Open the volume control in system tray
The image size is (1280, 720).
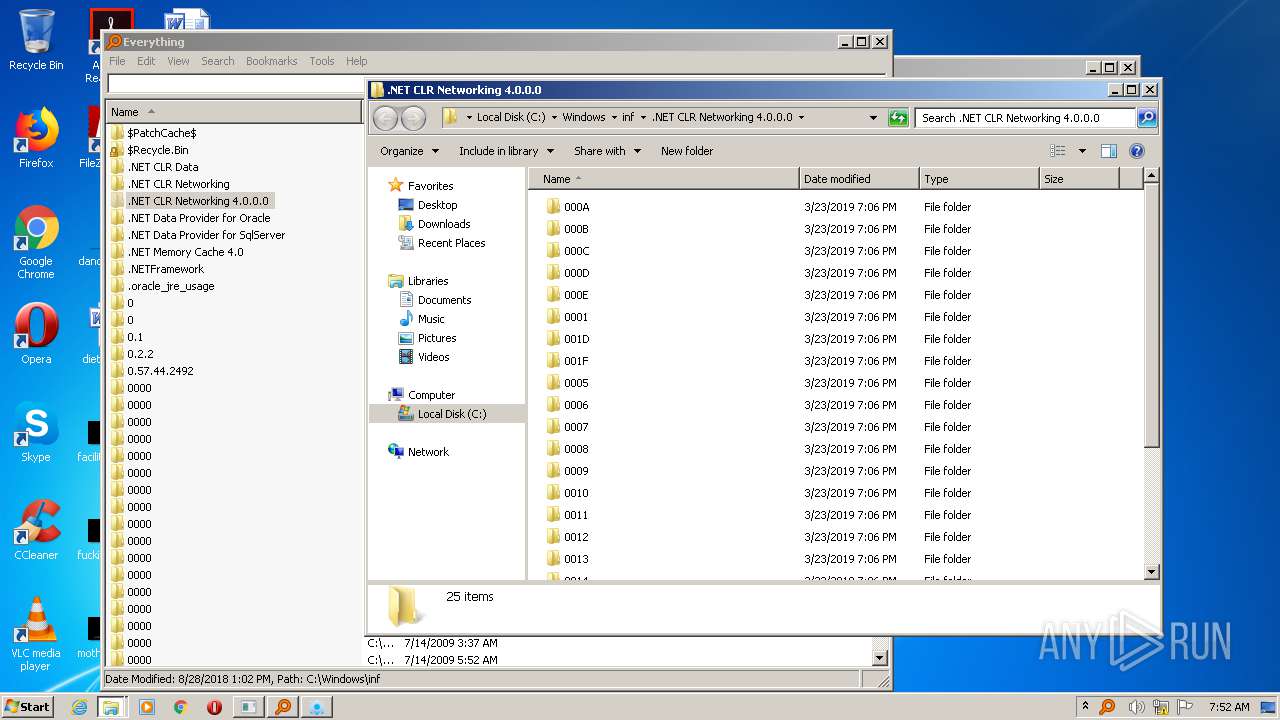point(1137,707)
